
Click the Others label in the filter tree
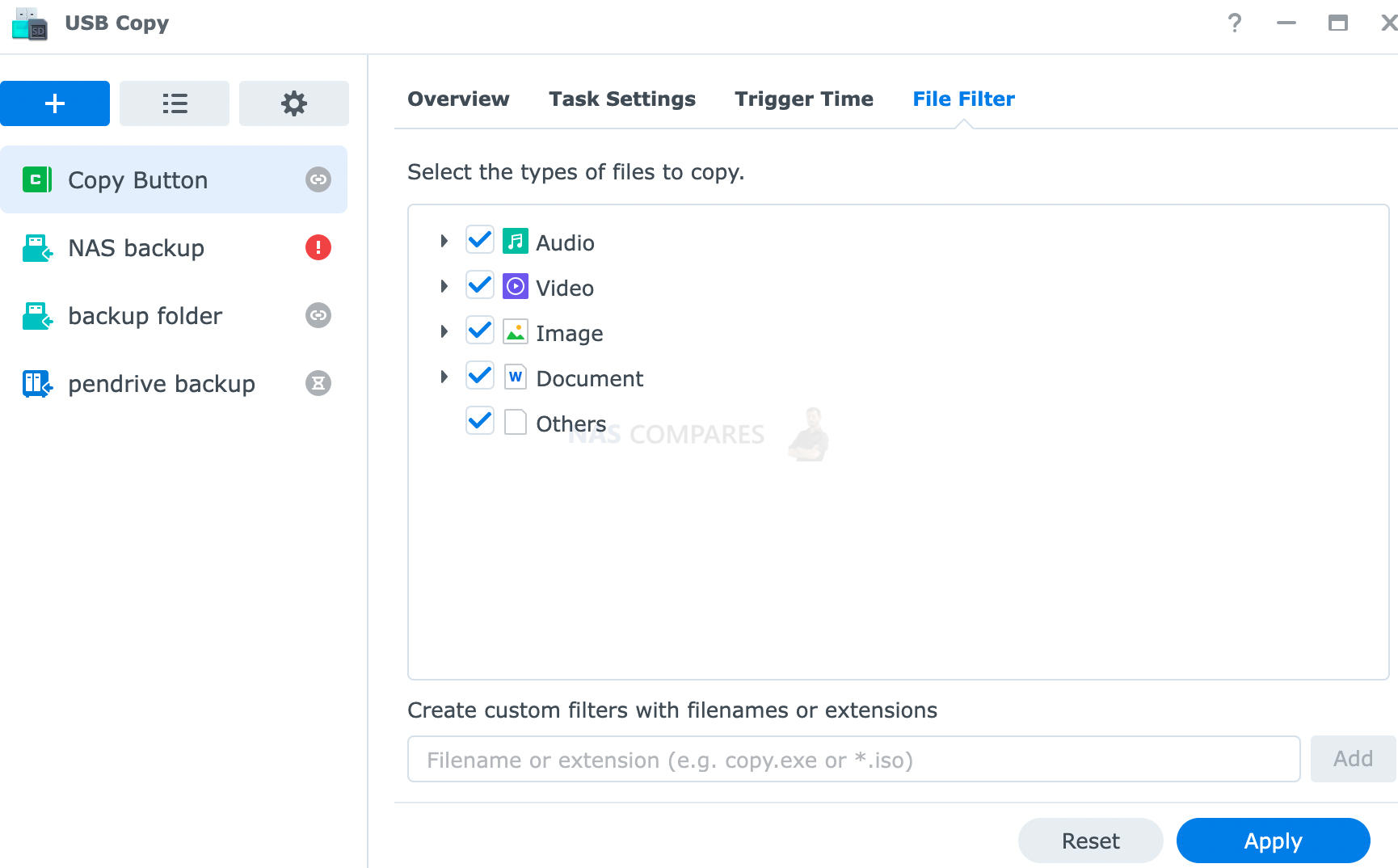tap(571, 423)
